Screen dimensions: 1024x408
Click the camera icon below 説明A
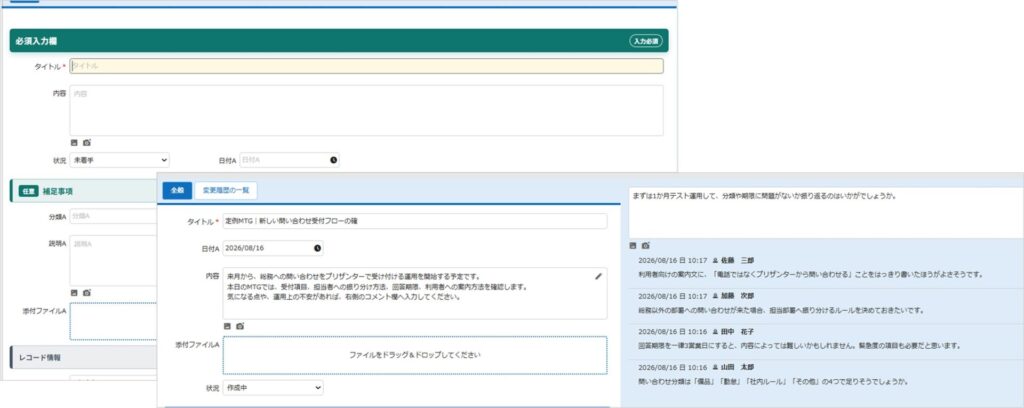pyautogui.click(x=87, y=292)
